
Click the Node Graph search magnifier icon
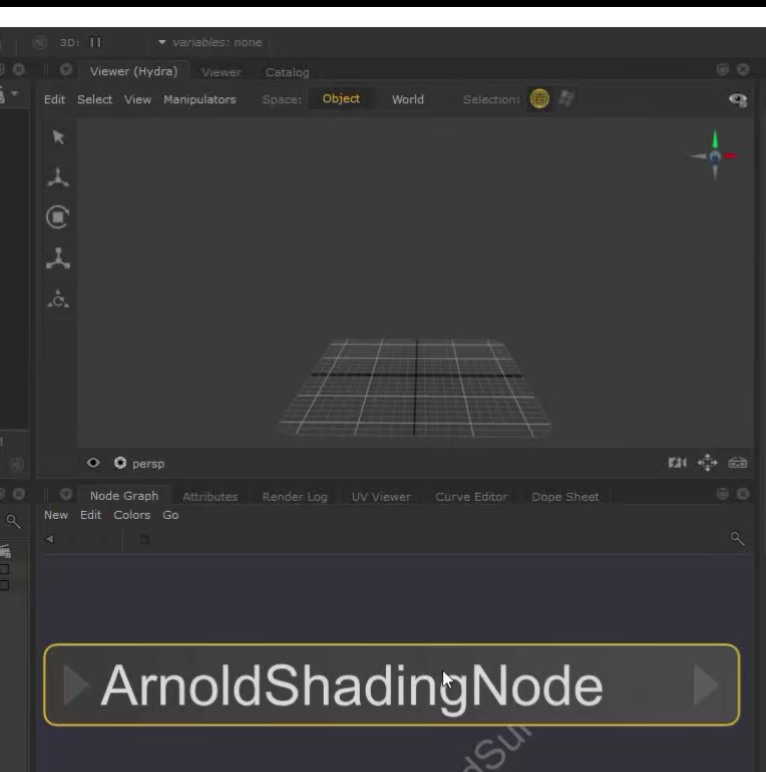738,539
